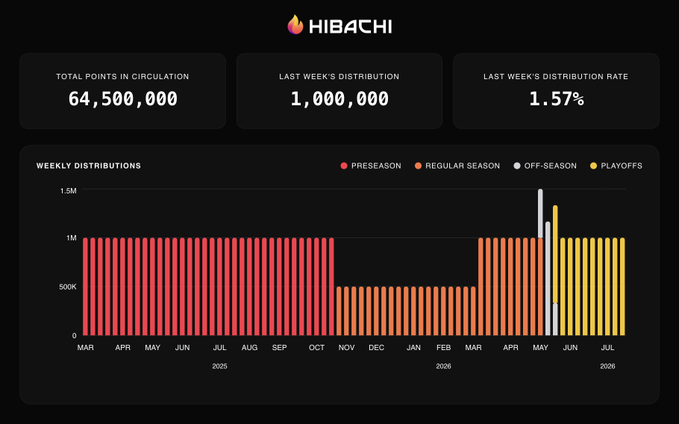Click the FEB month label
The height and width of the screenshot is (424, 679).
point(443,348)
